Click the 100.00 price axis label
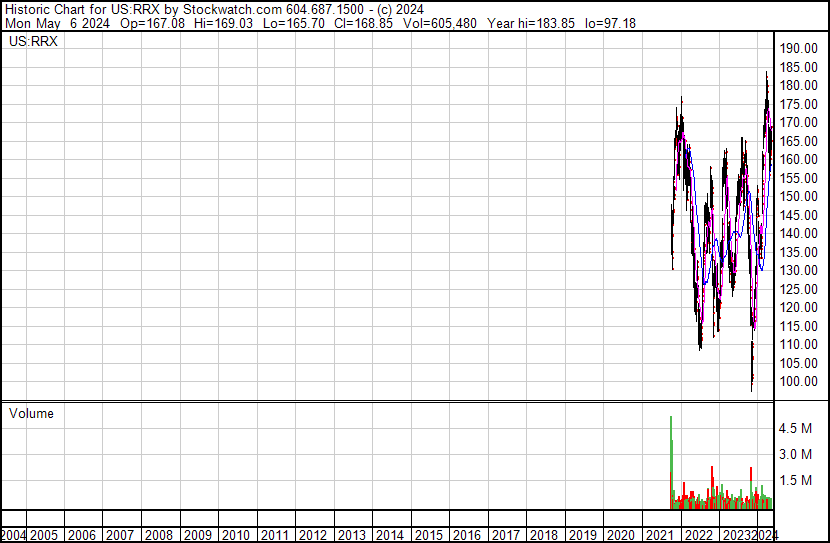830x543 pixels. [x=801, y=382]
